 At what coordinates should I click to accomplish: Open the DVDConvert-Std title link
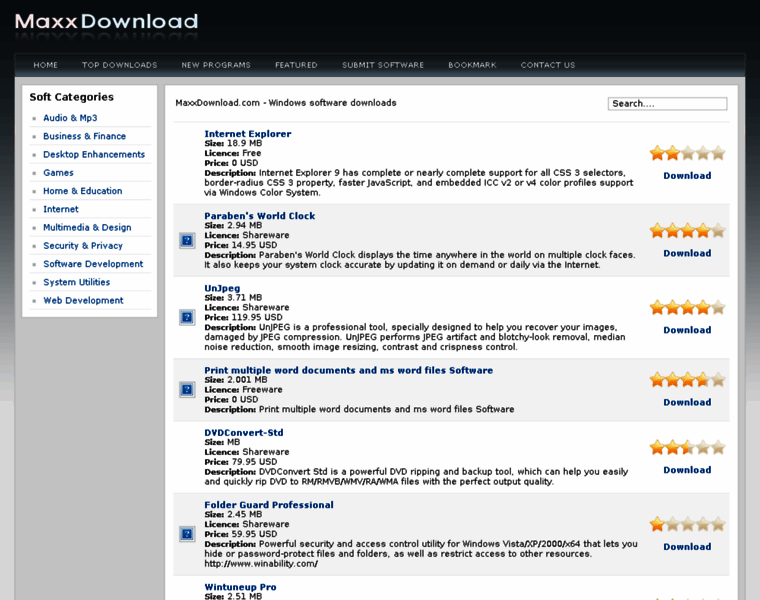click(244, 433)
